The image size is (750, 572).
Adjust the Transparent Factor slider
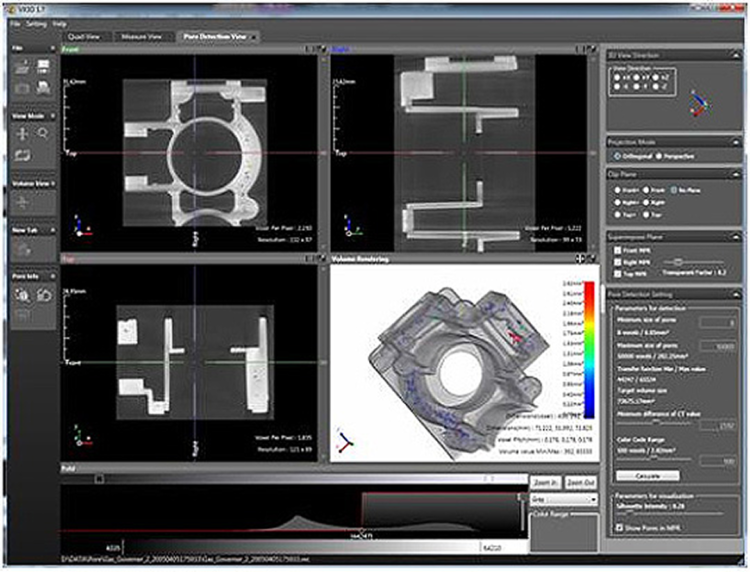pyautogui.click(x=678, y=261)
